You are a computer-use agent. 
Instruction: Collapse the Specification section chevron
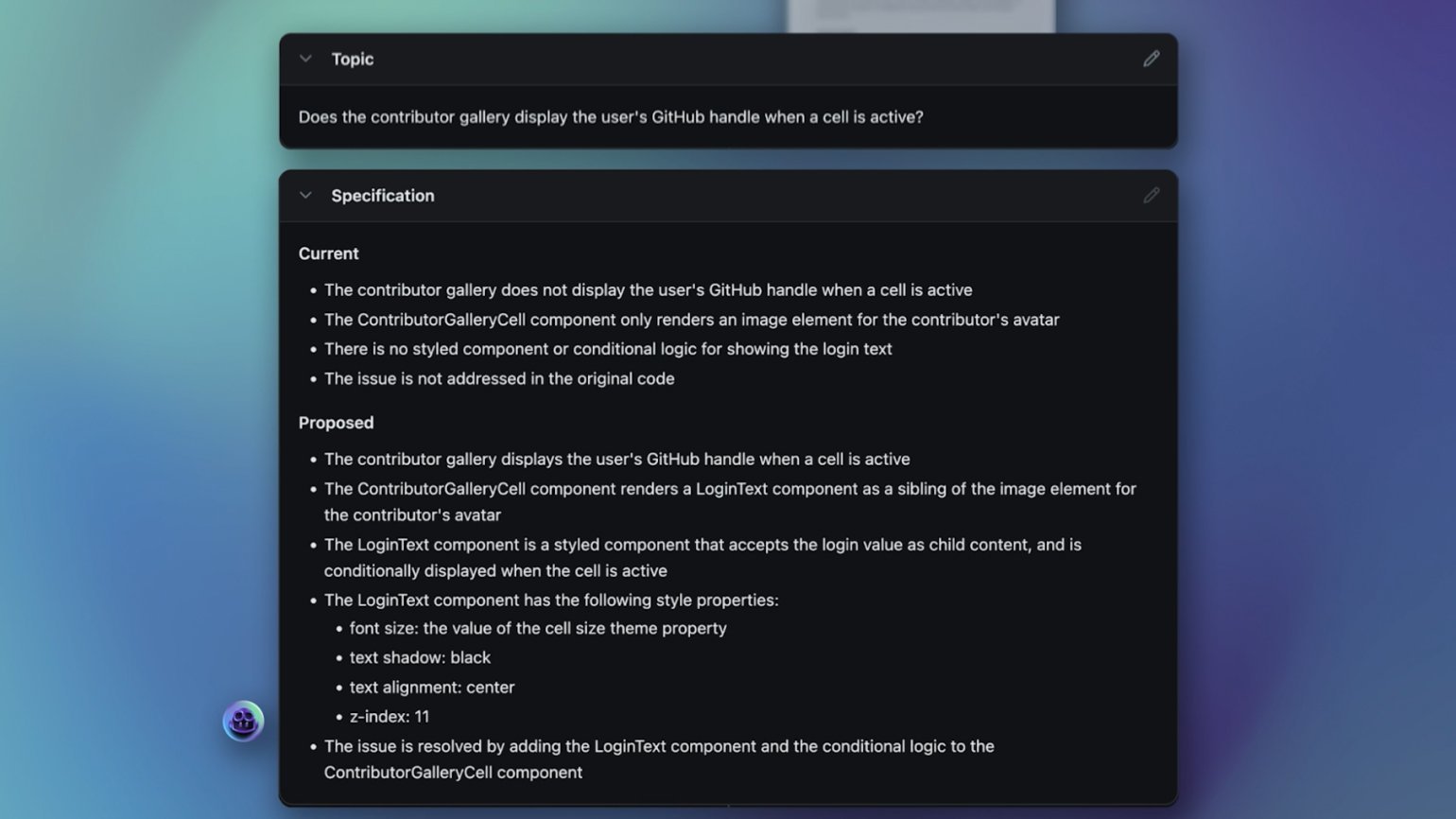pos(305,196)
